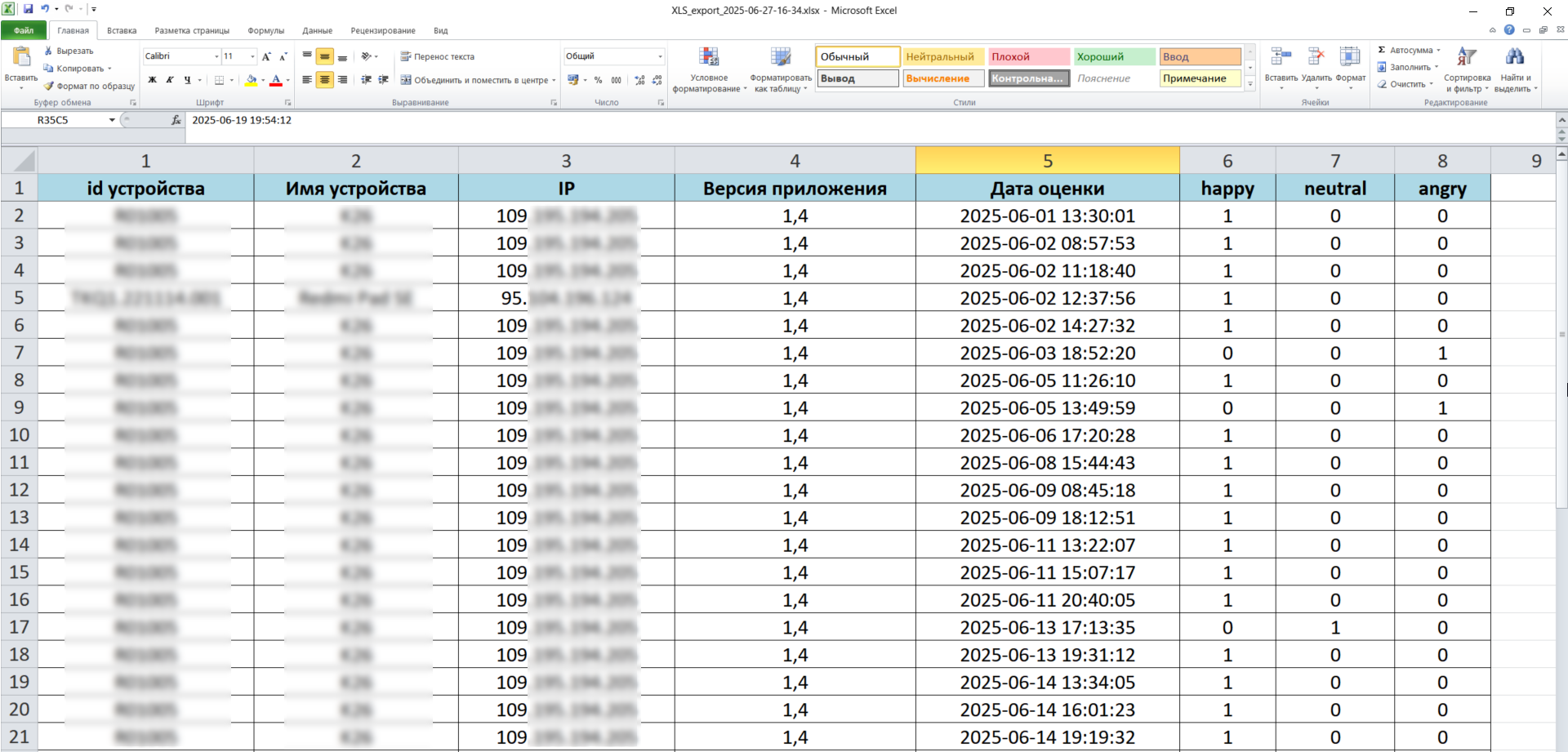Screen dimensions: 1568x752
Task: Apply yellow fill color bucket
Action: 252,80
